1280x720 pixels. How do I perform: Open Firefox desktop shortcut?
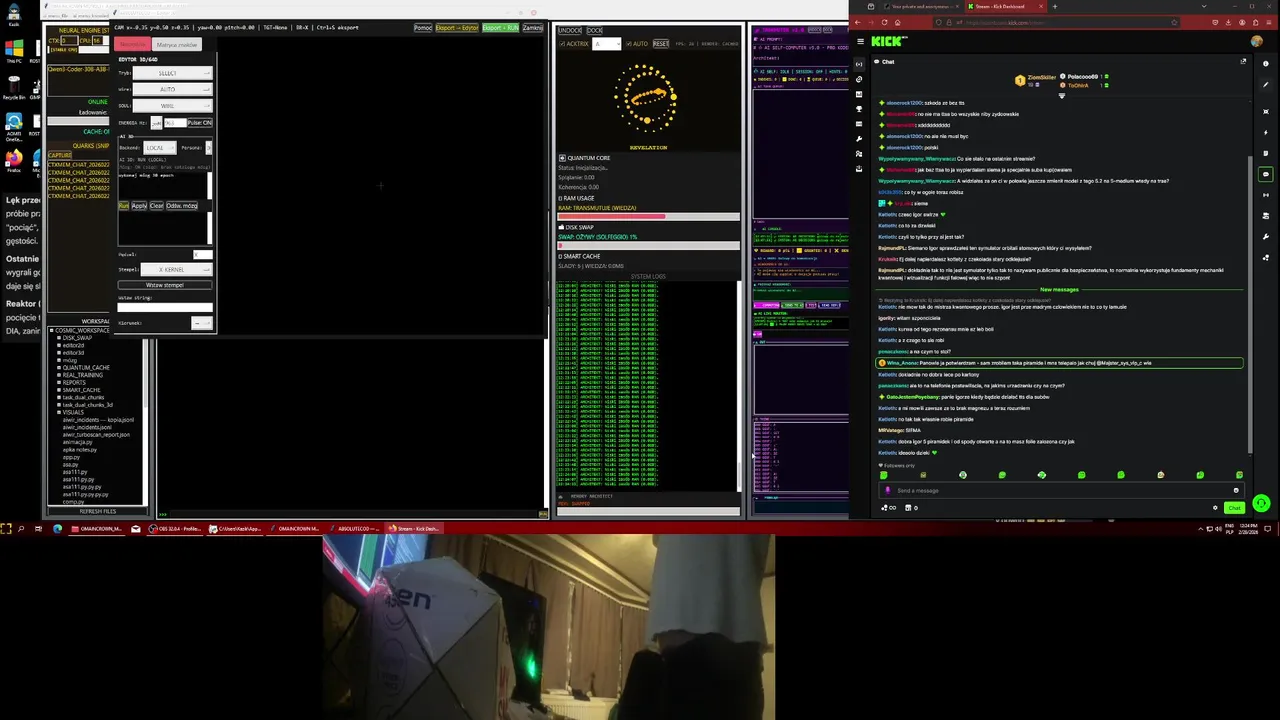tap(14, 160)
